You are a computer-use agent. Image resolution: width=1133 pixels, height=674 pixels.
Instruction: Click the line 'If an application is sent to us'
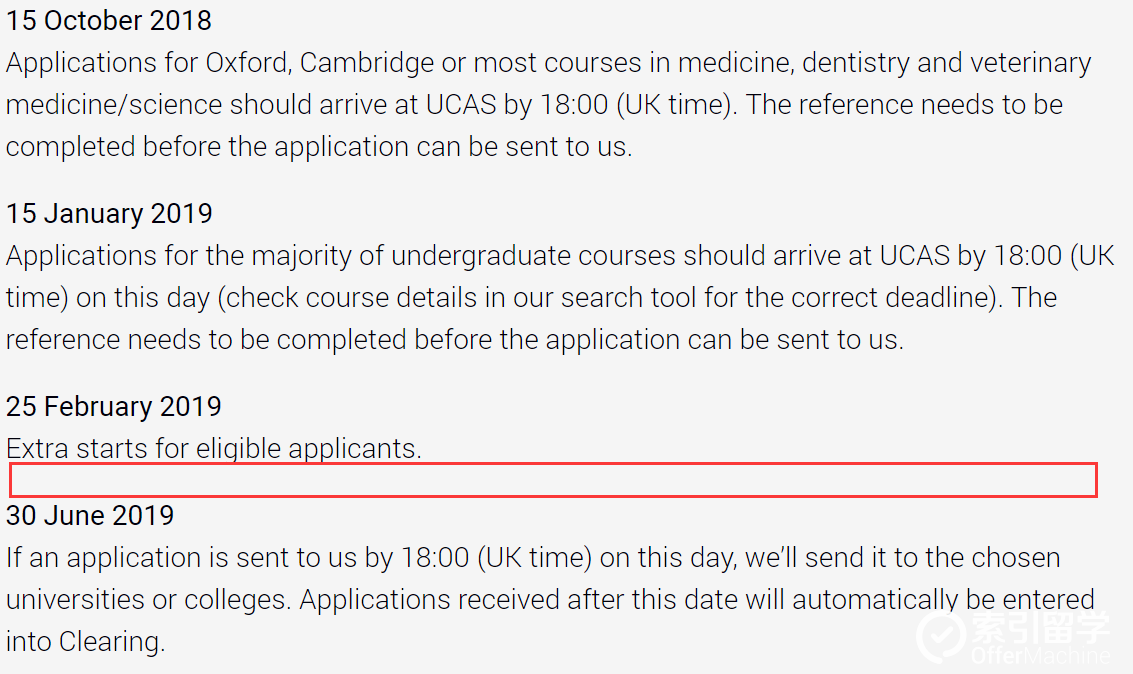533,558
